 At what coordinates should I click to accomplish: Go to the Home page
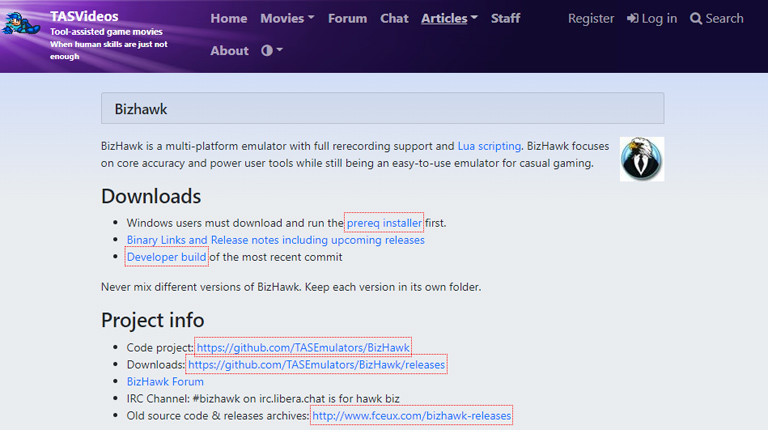[x=229, y=18]
